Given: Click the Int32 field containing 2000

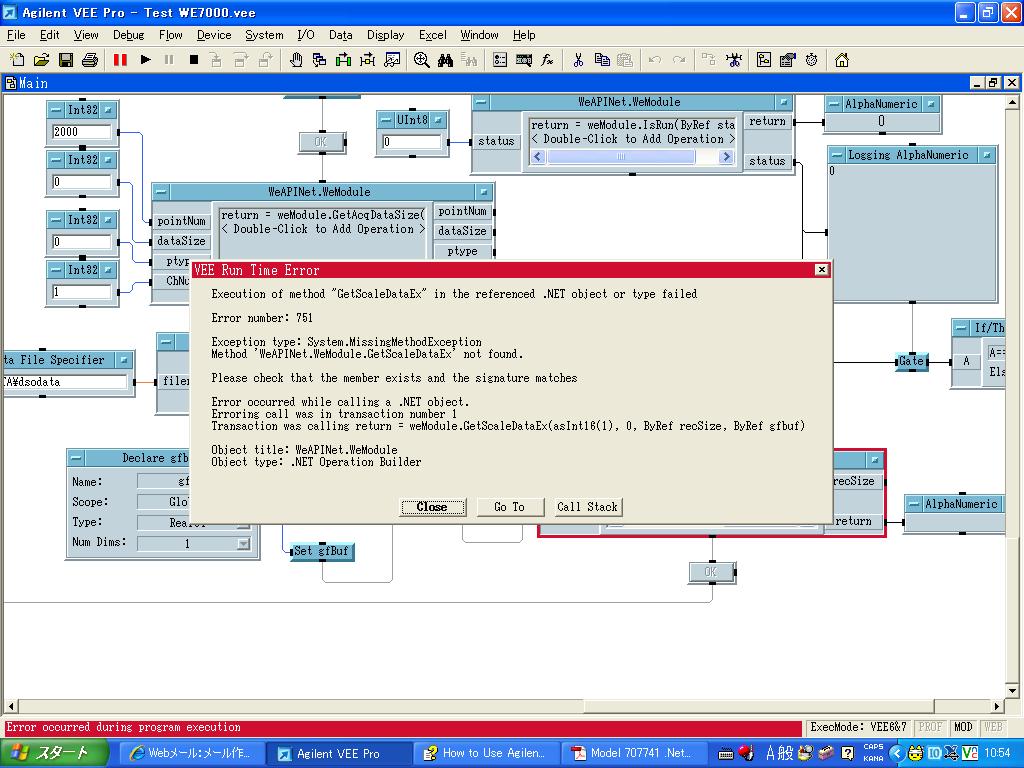Looking at the screenshot, I should click(x=81, y=132).
